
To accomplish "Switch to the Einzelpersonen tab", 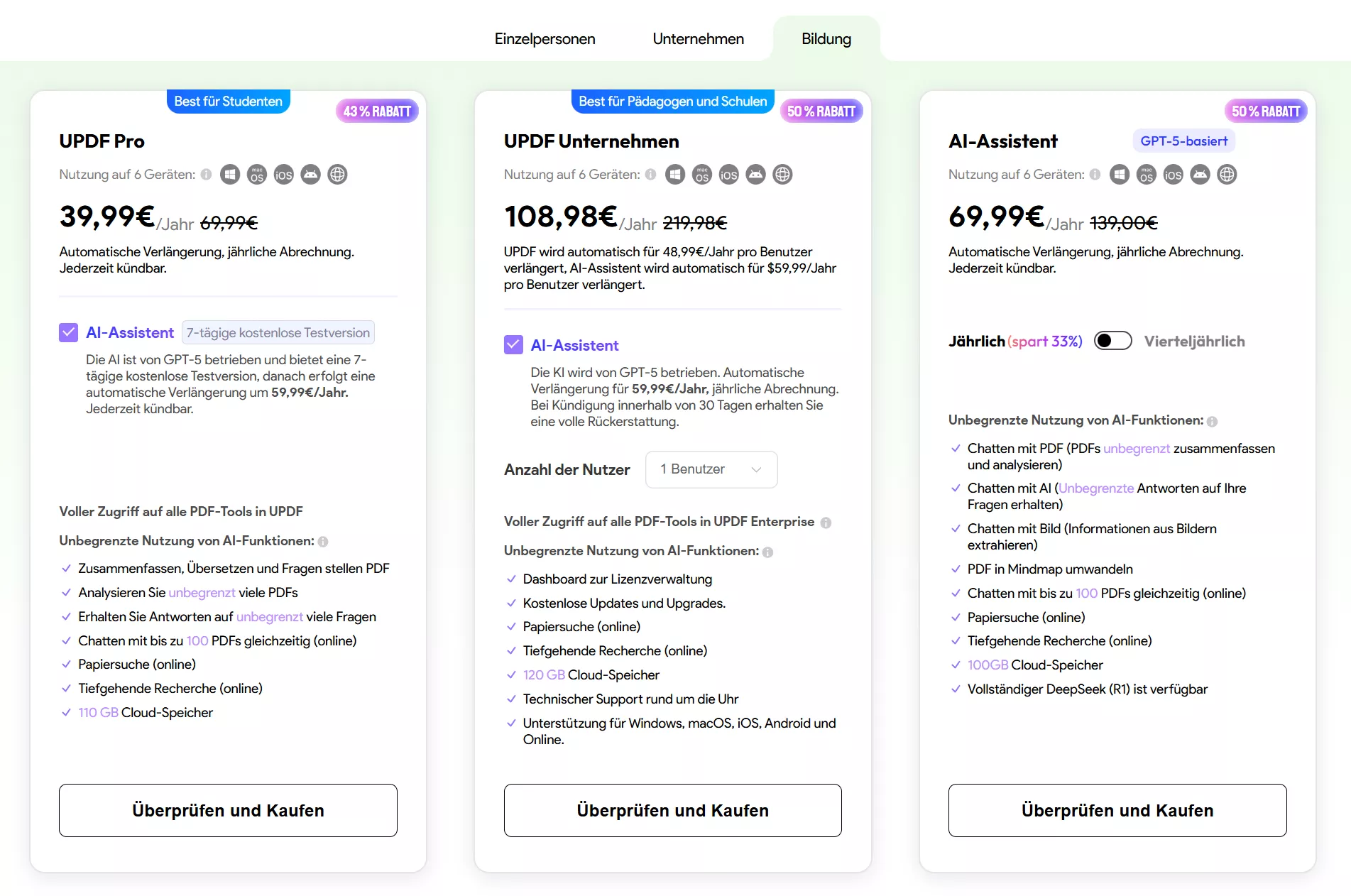I will (x=545, y=39).
